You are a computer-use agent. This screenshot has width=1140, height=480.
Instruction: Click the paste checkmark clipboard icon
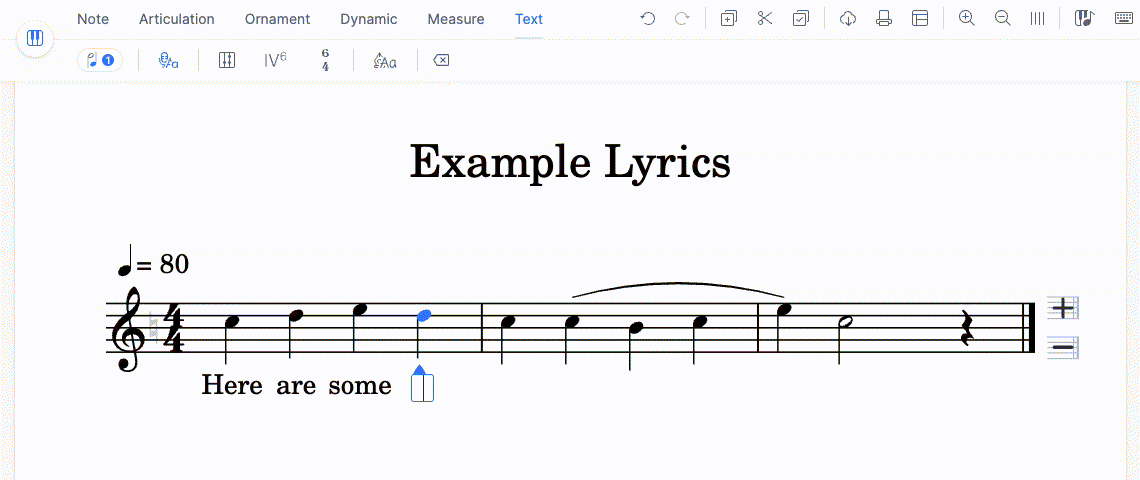[x=800, y=19]
